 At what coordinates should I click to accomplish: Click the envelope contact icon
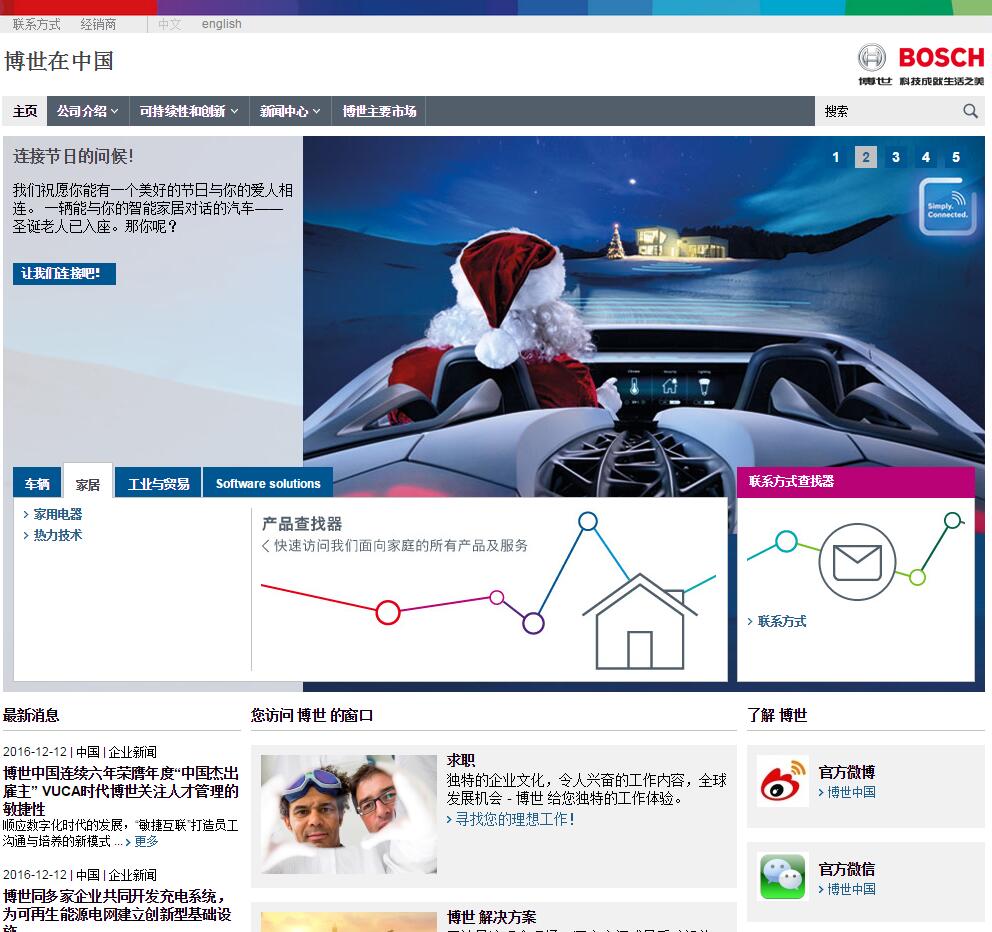[x=857, y=562]
